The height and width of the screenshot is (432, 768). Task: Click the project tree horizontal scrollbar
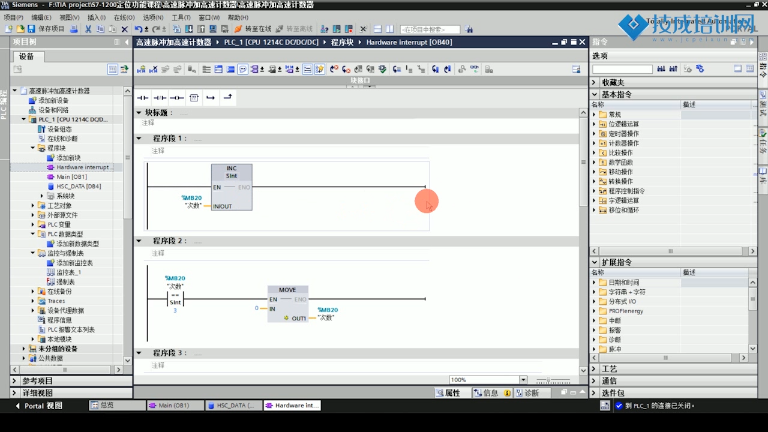coord(66,370)
